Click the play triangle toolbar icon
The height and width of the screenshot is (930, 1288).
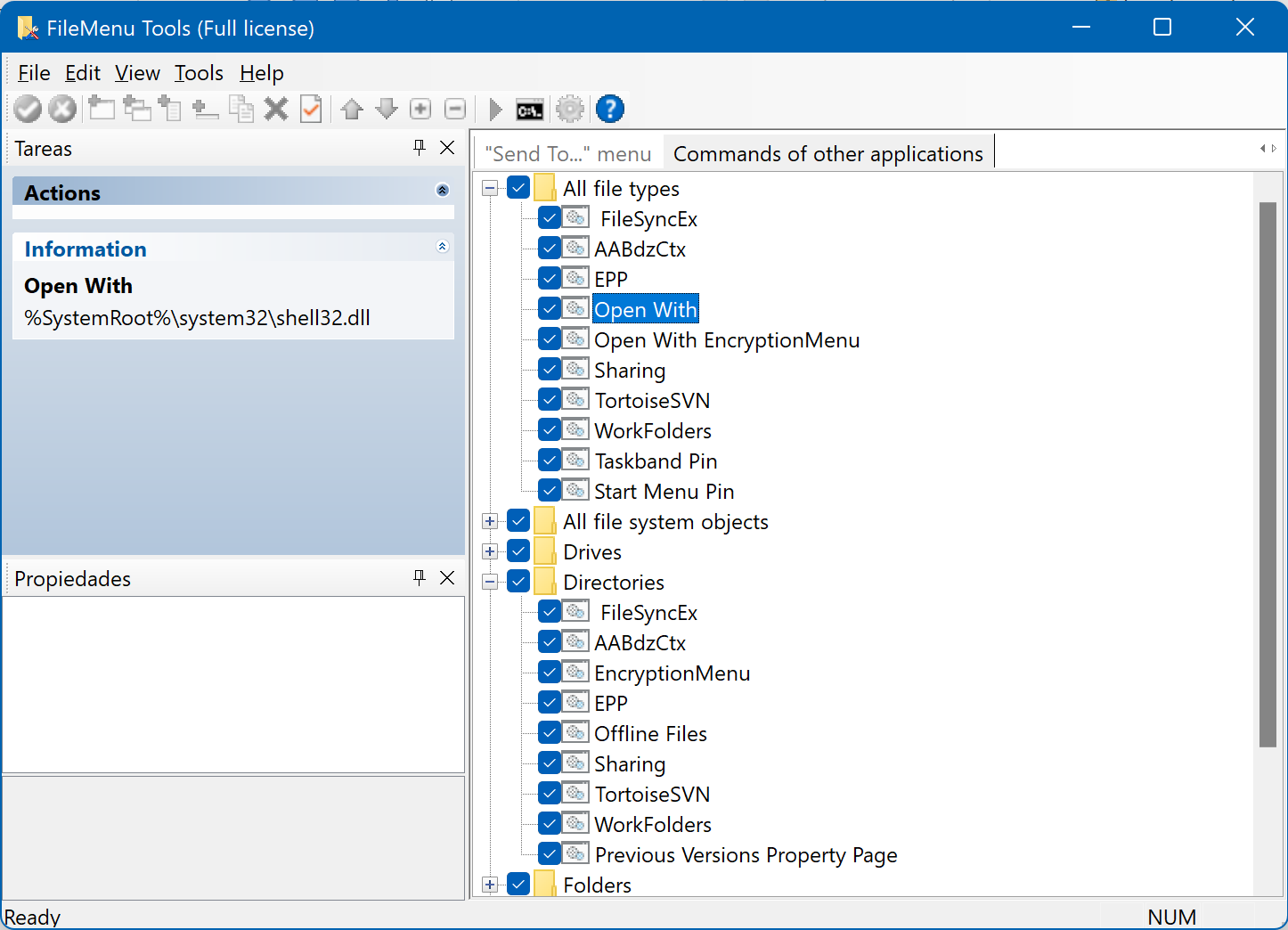pos(496,109)
